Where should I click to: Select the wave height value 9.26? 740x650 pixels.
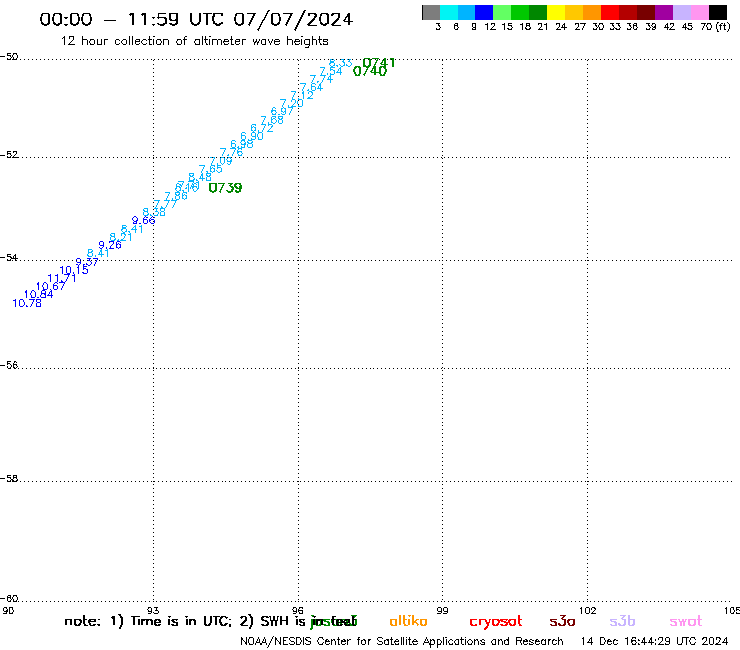(x=110, y=245)
